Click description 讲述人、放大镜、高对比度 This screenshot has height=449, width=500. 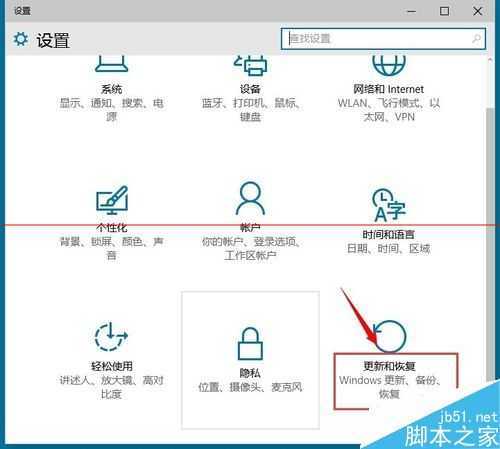pos(111,387)
